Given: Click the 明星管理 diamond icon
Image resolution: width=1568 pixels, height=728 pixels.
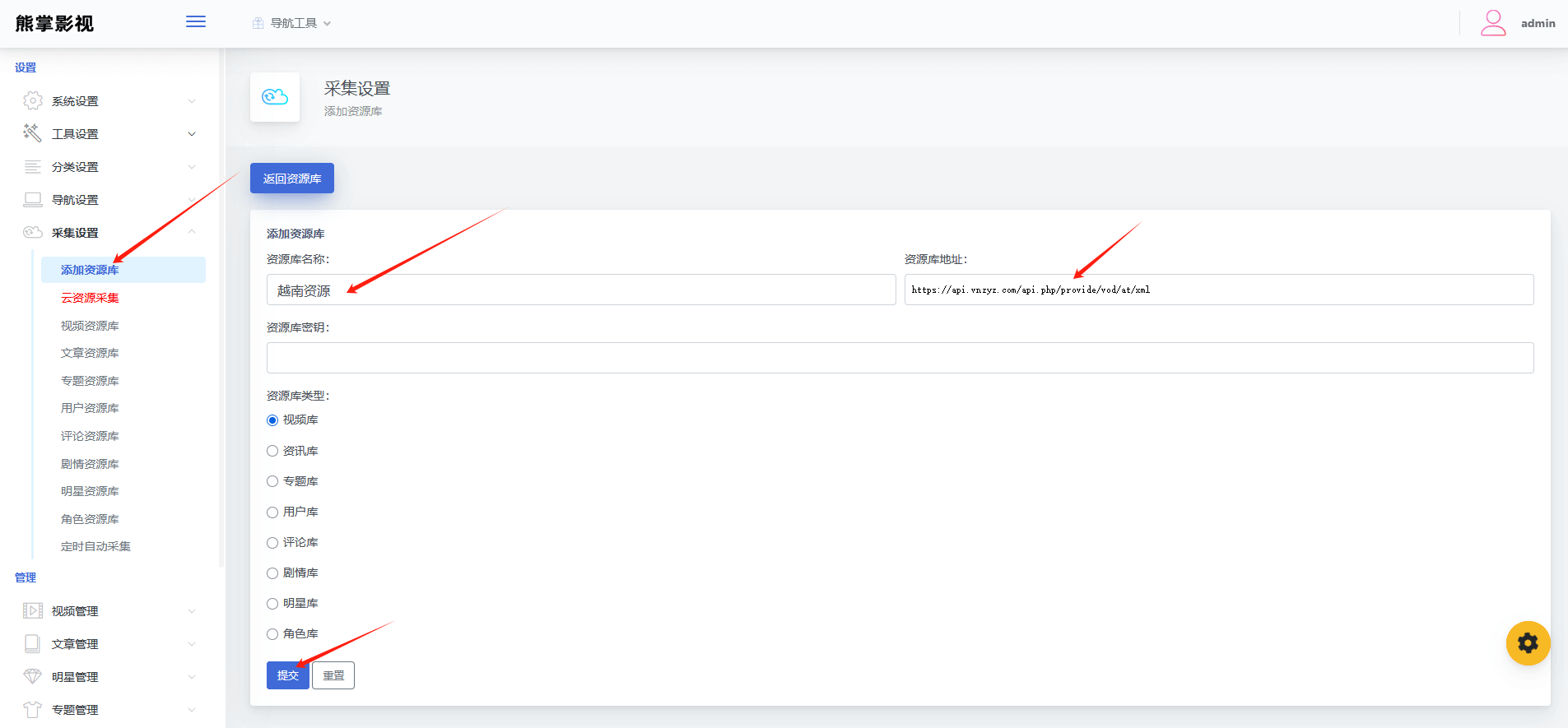Looking at the screenshot, I should click(x=33, y=676).
